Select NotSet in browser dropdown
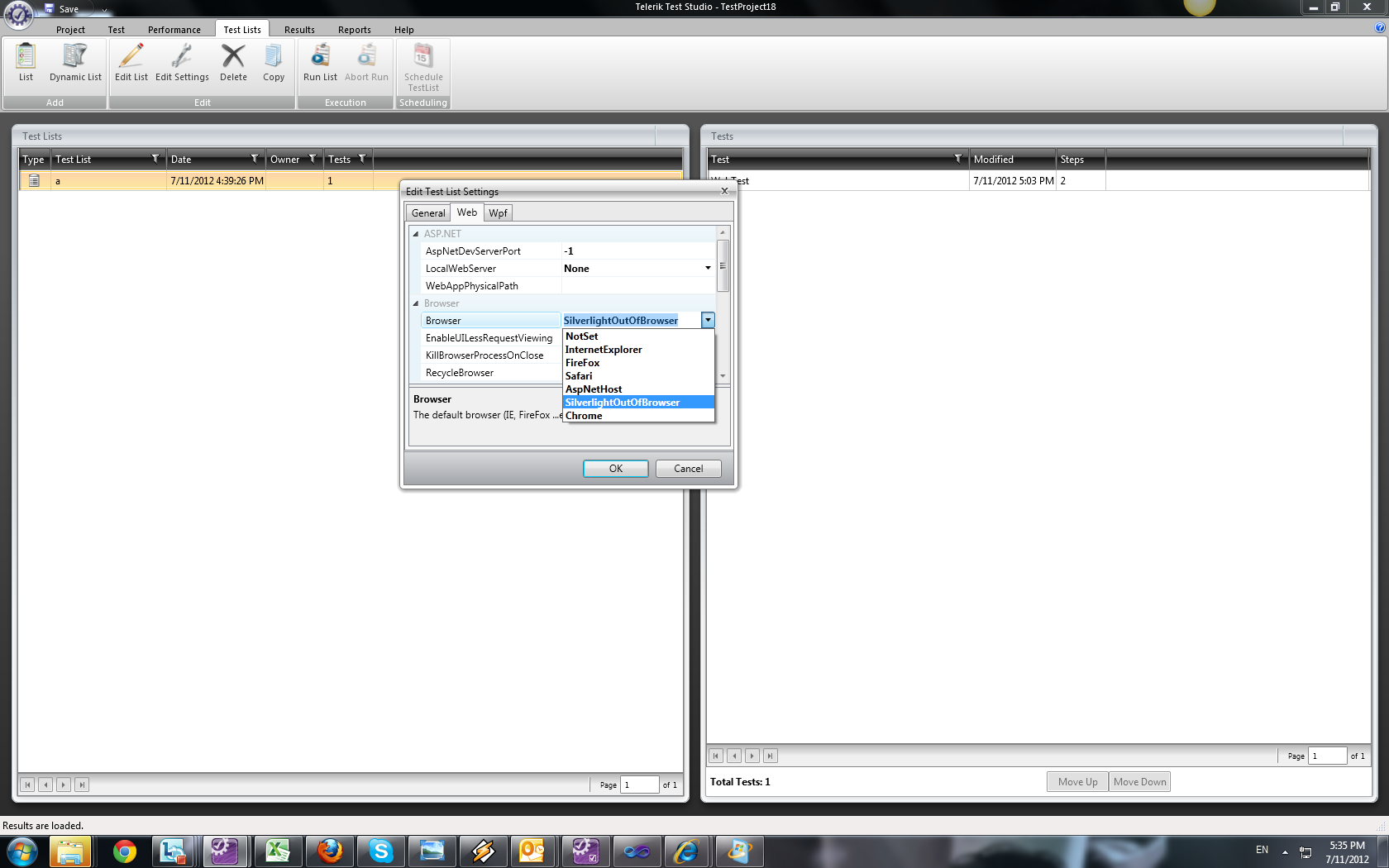 (x=638, y=336)
